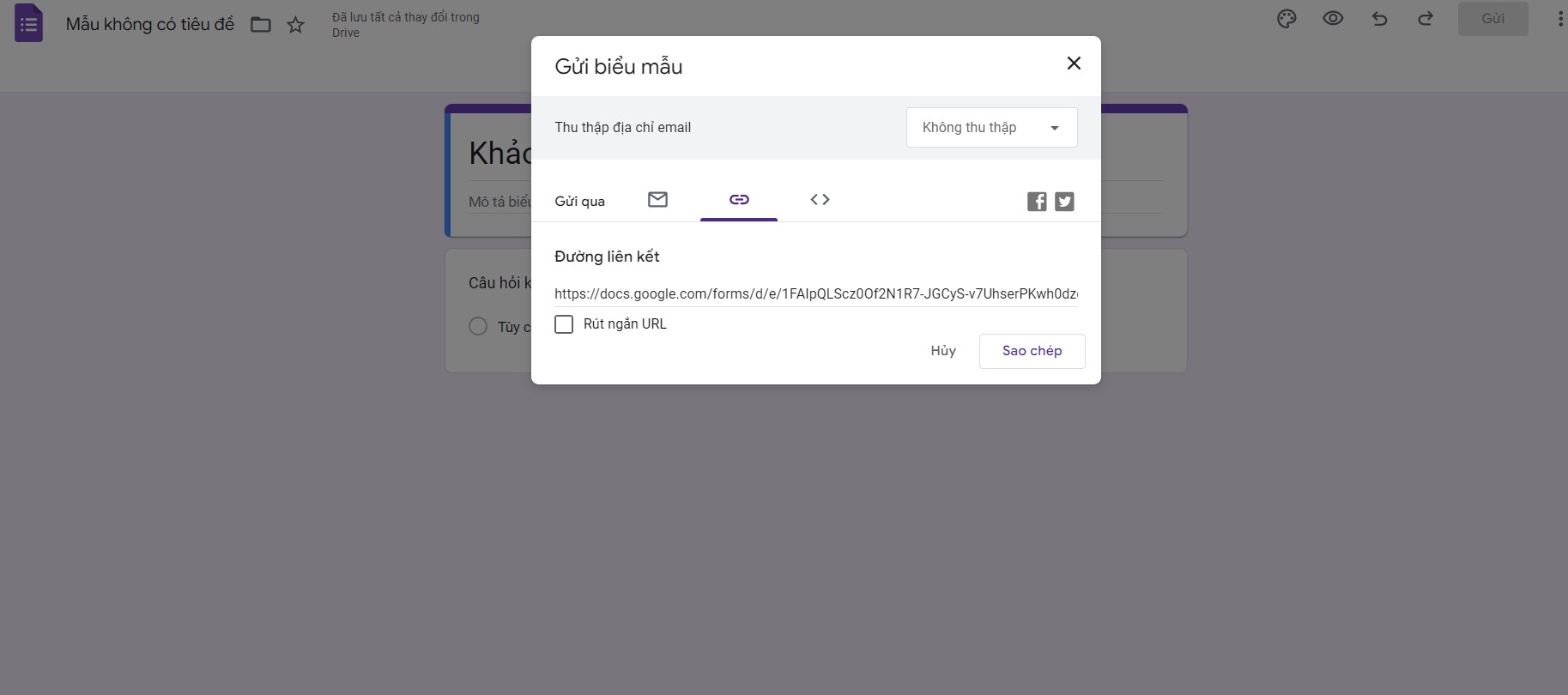Open the more options three-dot menu

(x=1559, y=19)
